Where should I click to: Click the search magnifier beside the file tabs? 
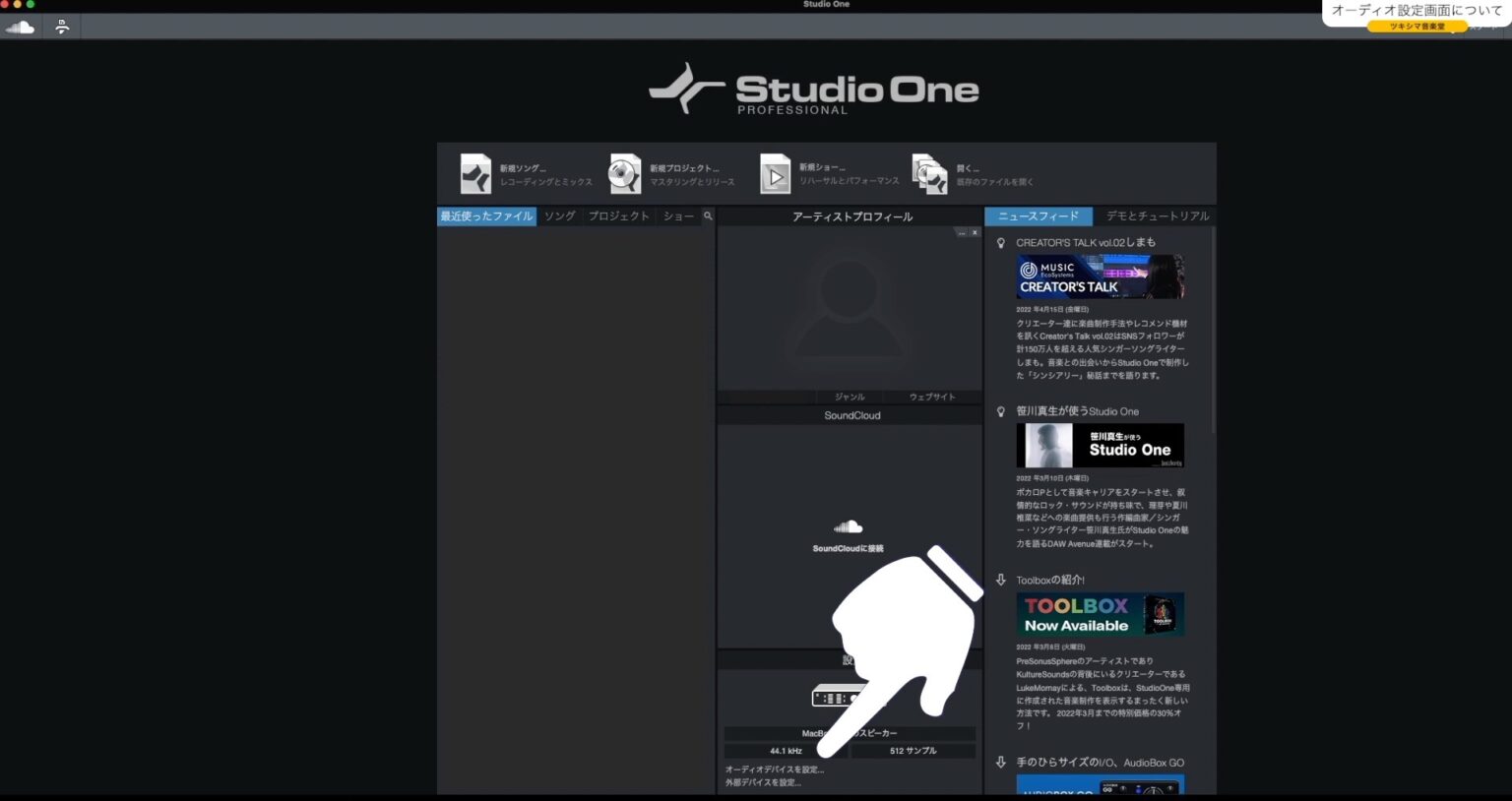707,216
